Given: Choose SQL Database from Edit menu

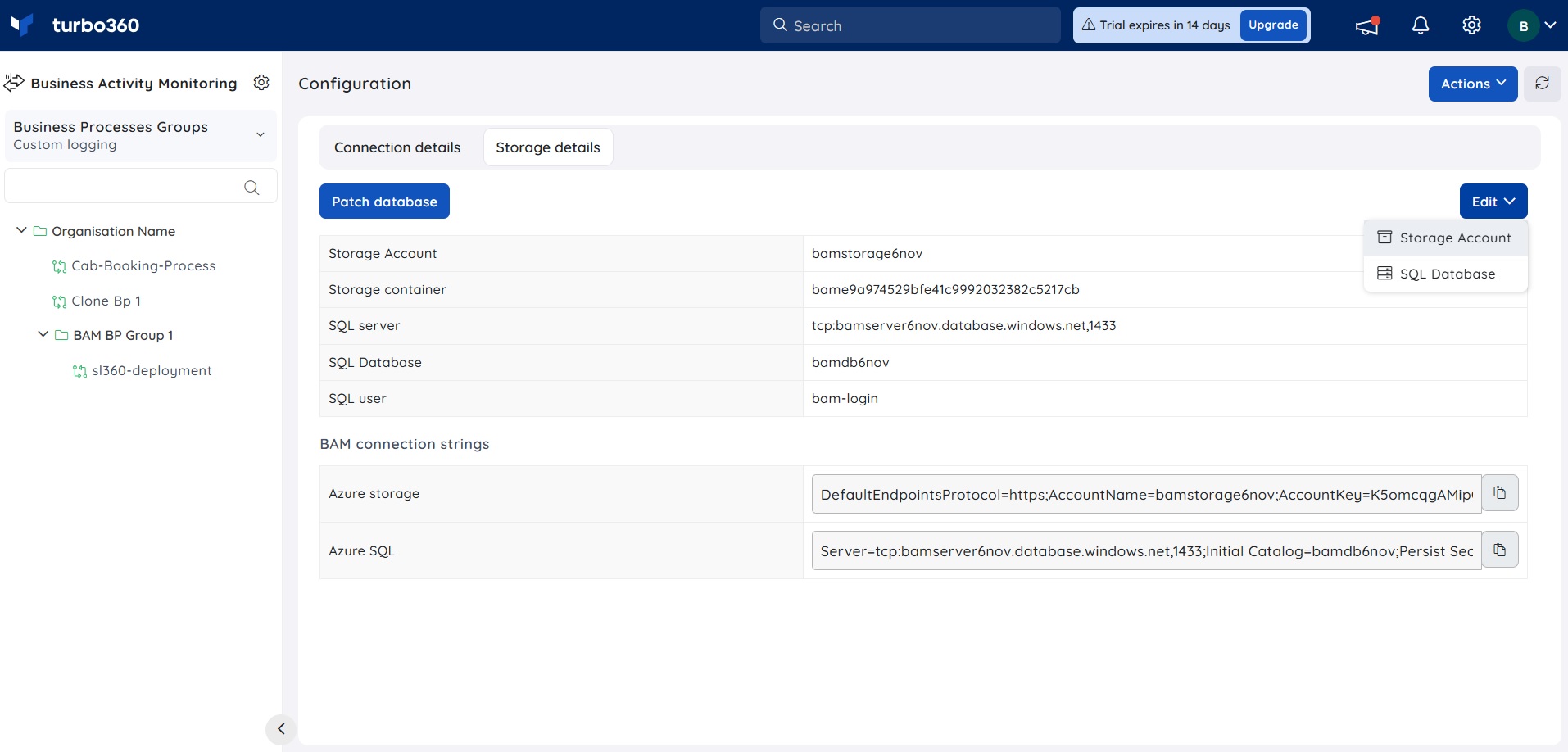Looking at the screenshot, I should pos(1445,274).
